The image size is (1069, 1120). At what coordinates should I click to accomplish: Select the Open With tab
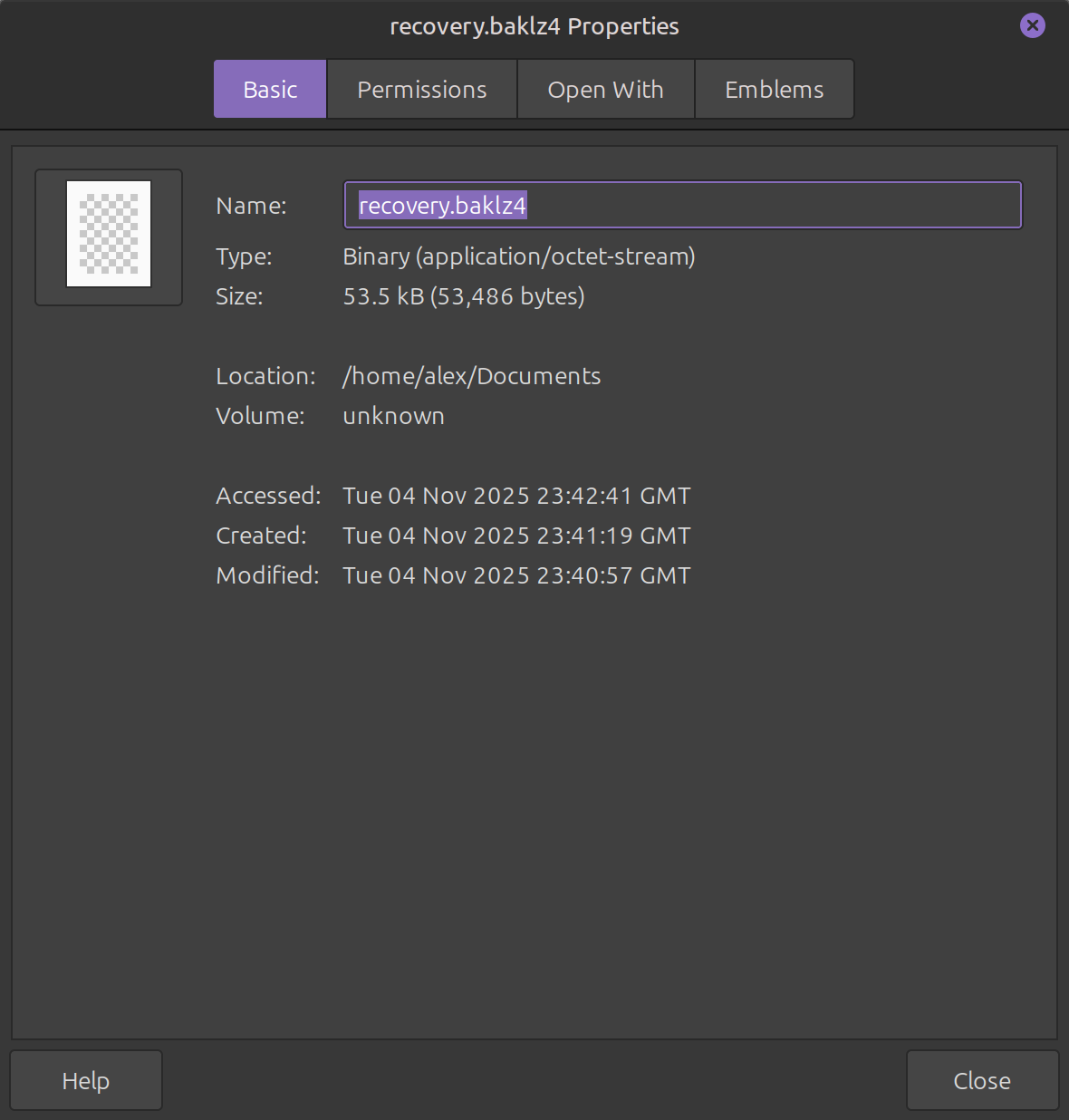coord(605,90)
